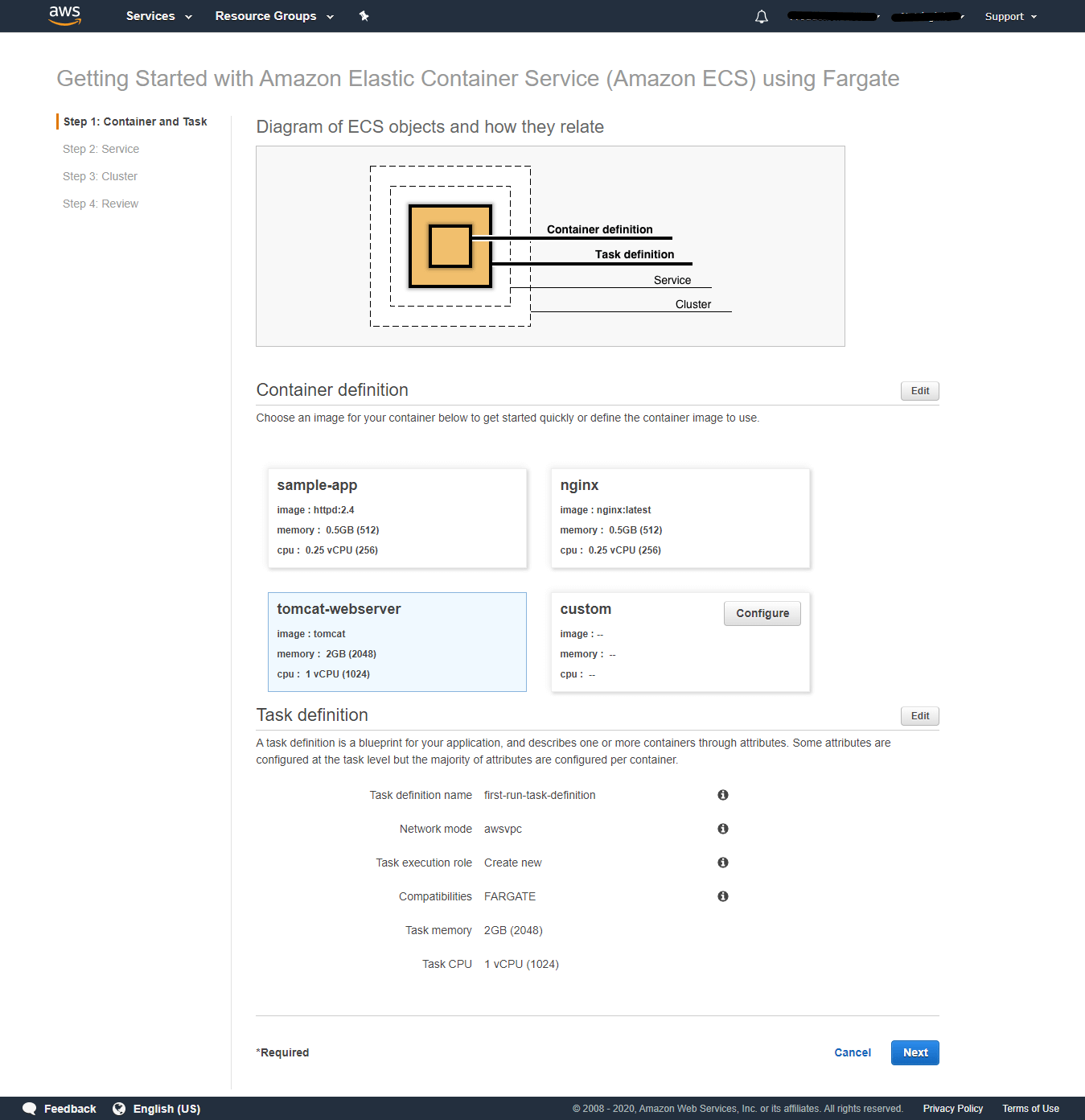Click the Cluster label in the diagram
The image size is (1085, 1120).
coord(693,304)
